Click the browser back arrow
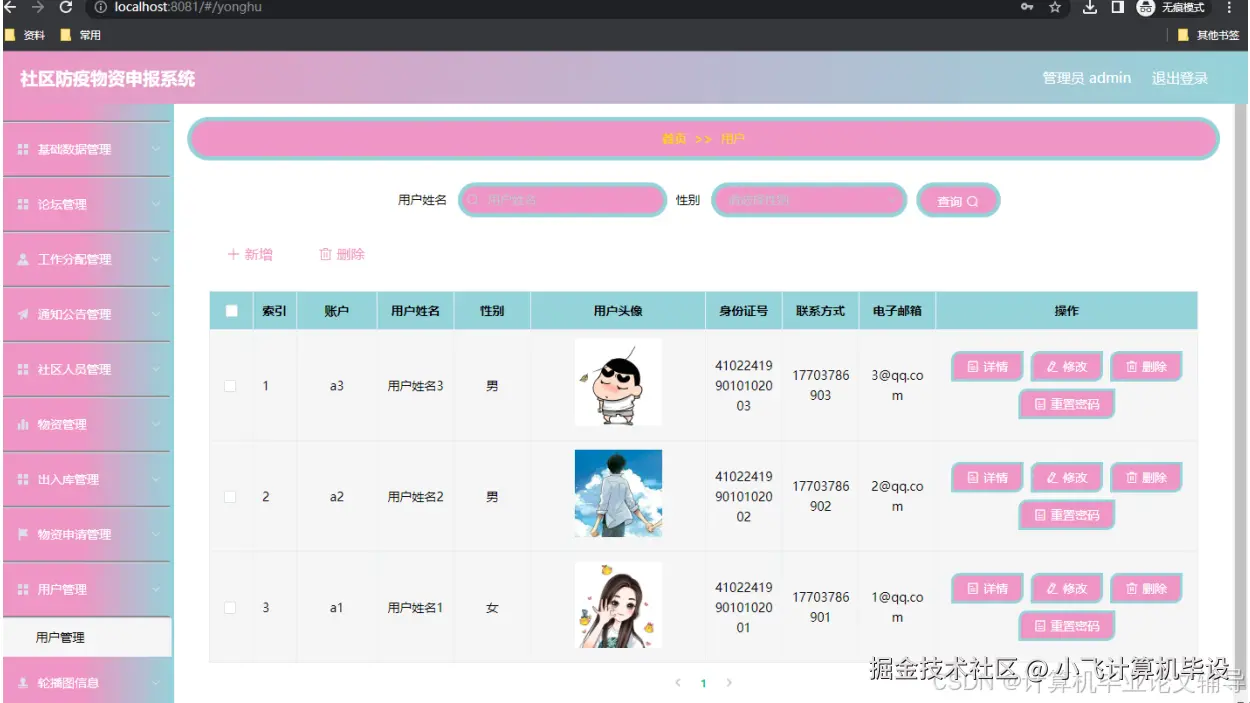The height and width of the screenshot is (703, 1250). pyautogui.click(x=10, y=7)
